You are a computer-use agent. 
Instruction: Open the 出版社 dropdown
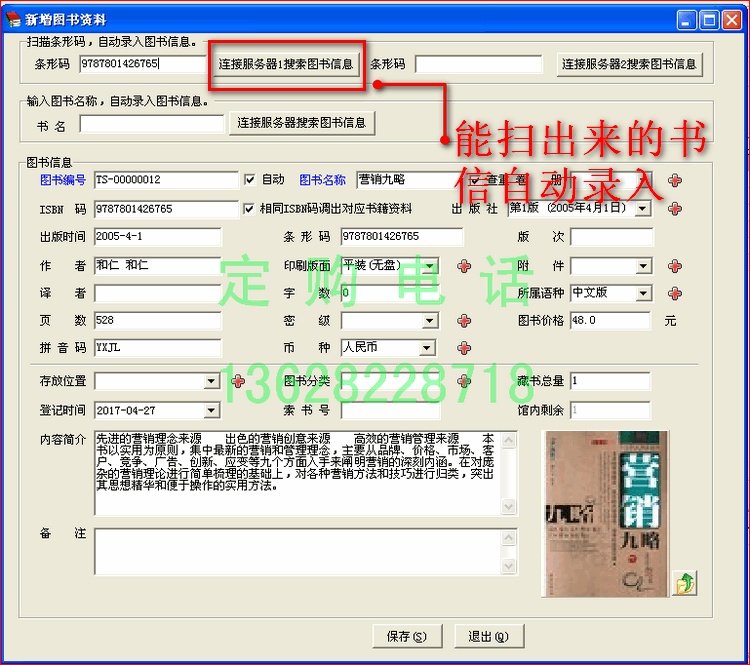tap(643, 209)
